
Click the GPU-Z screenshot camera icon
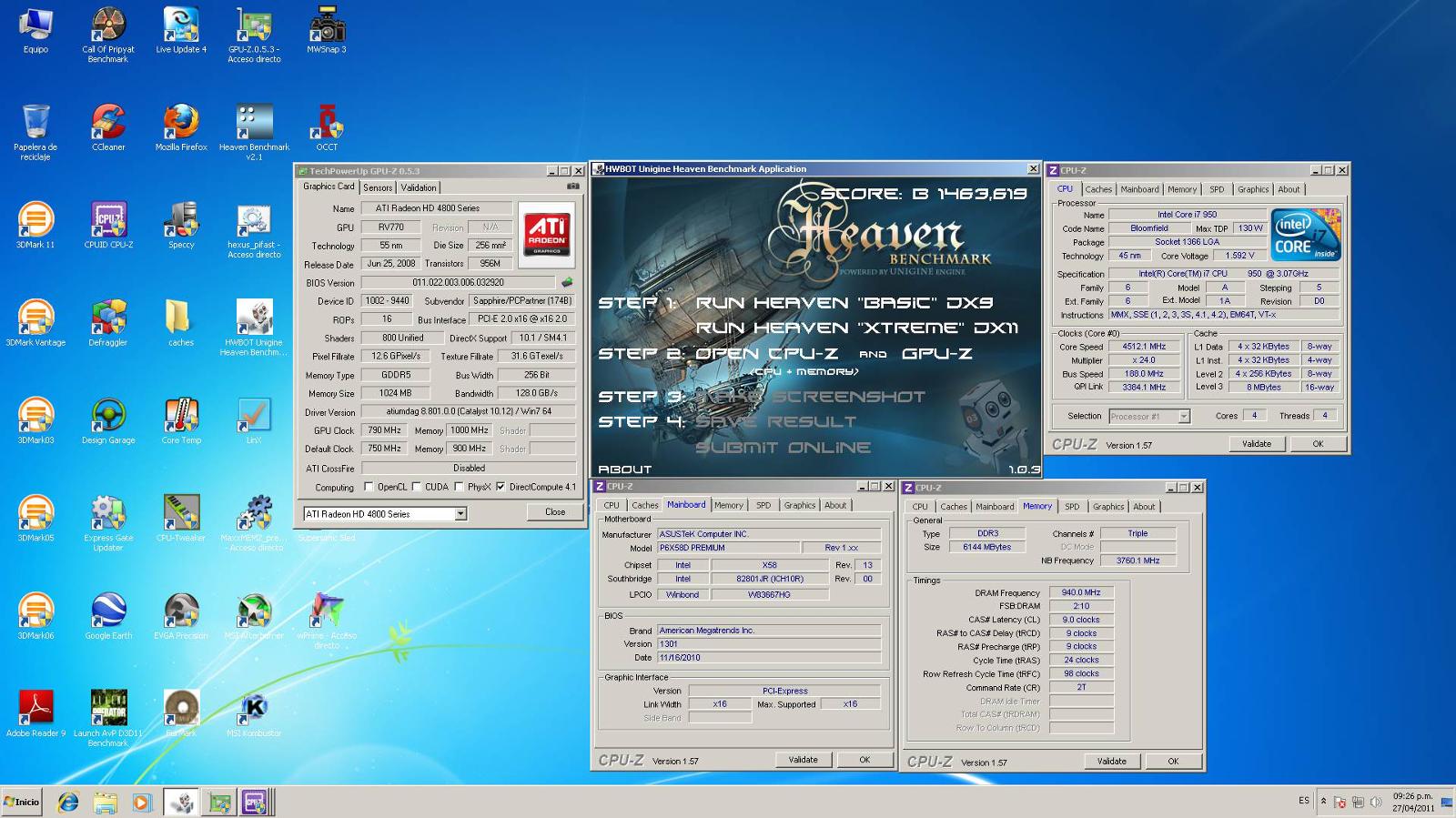pyautogui.click(x=572, y=186)
